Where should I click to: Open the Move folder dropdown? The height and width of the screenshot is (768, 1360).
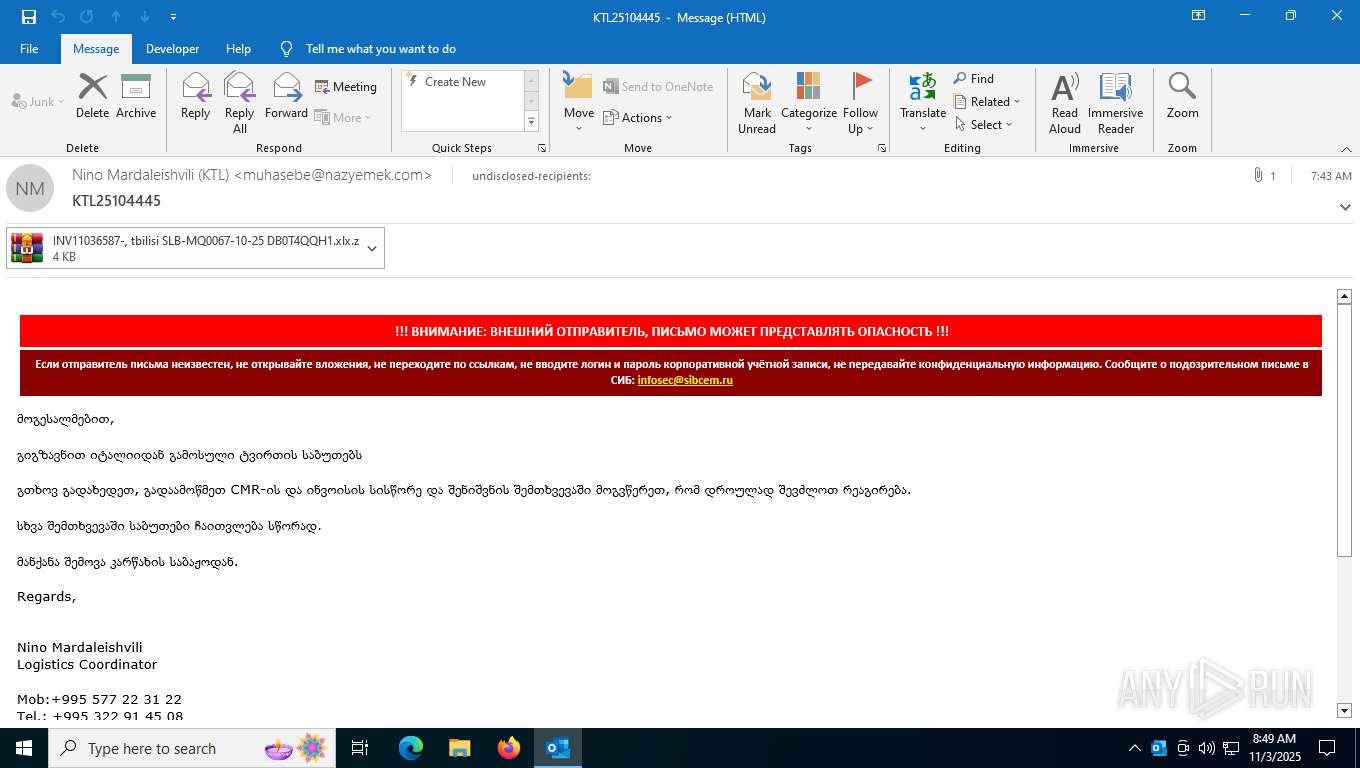(x=578, y=102)
